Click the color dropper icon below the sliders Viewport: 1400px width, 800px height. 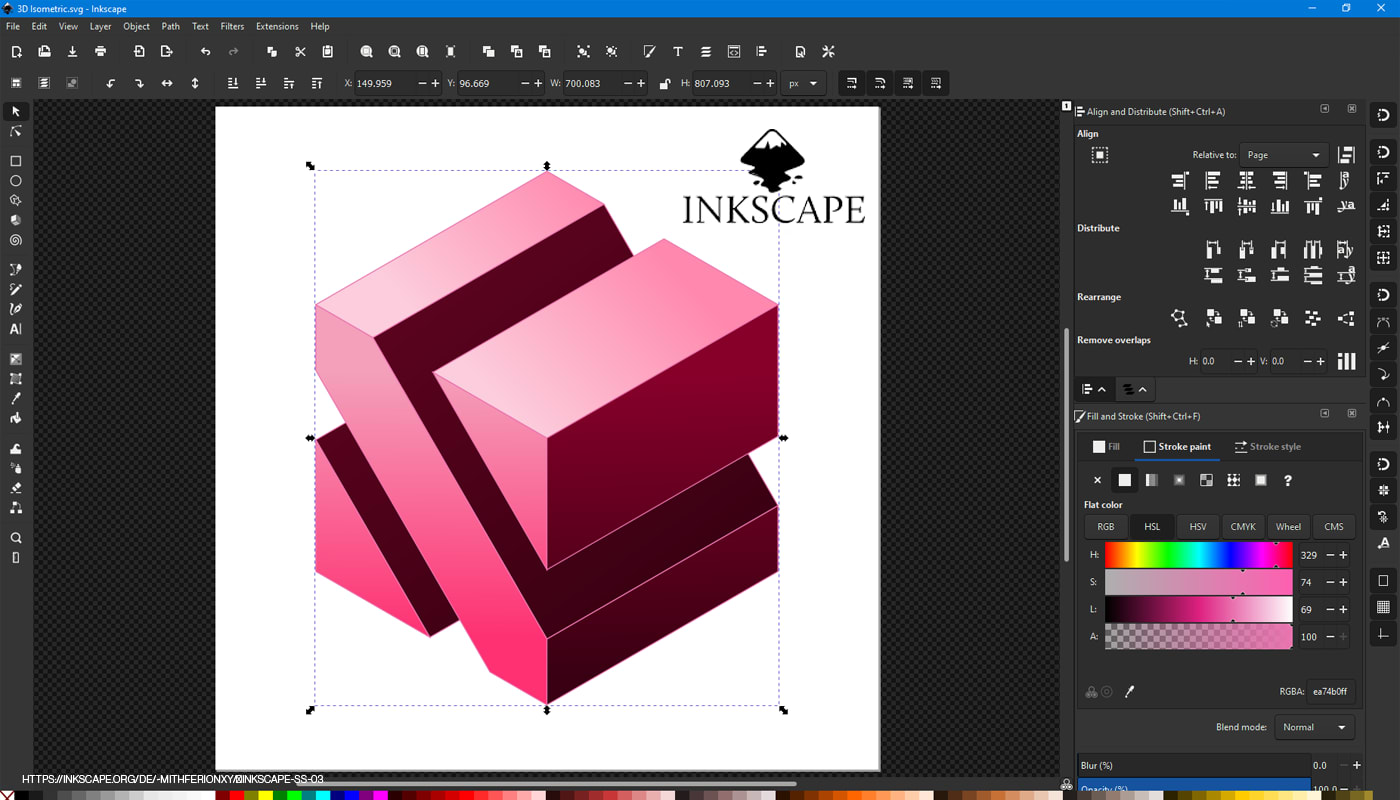(1131, 691)
